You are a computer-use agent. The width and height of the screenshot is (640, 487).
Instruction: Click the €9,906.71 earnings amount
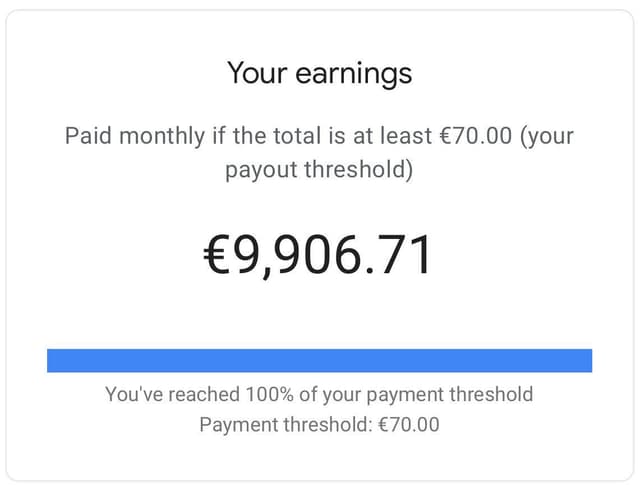click(x=319, y=255)
